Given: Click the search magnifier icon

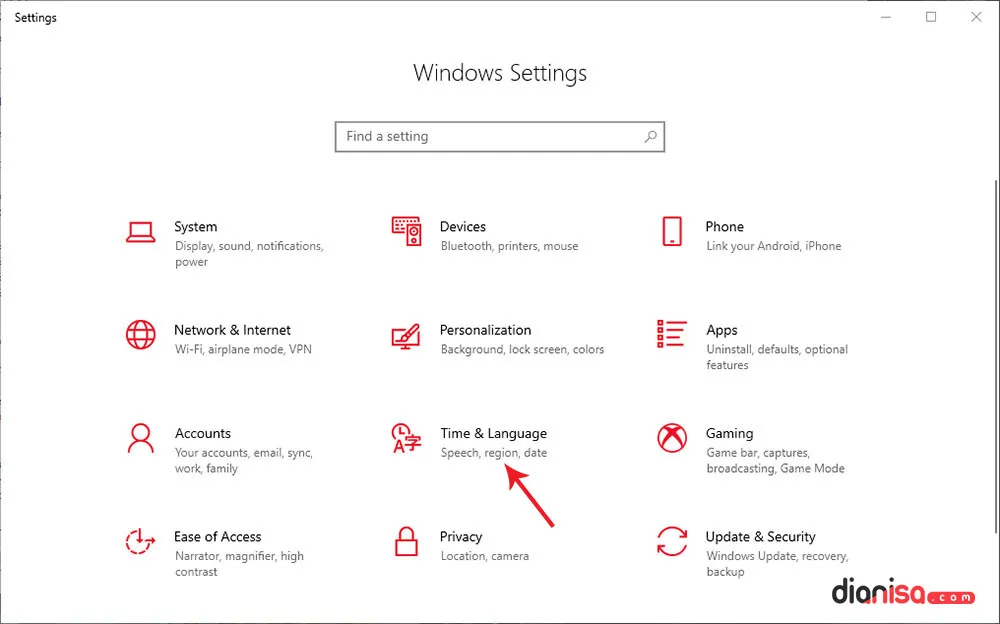Looking at the screenshot, I should click(x=651, y=136).
